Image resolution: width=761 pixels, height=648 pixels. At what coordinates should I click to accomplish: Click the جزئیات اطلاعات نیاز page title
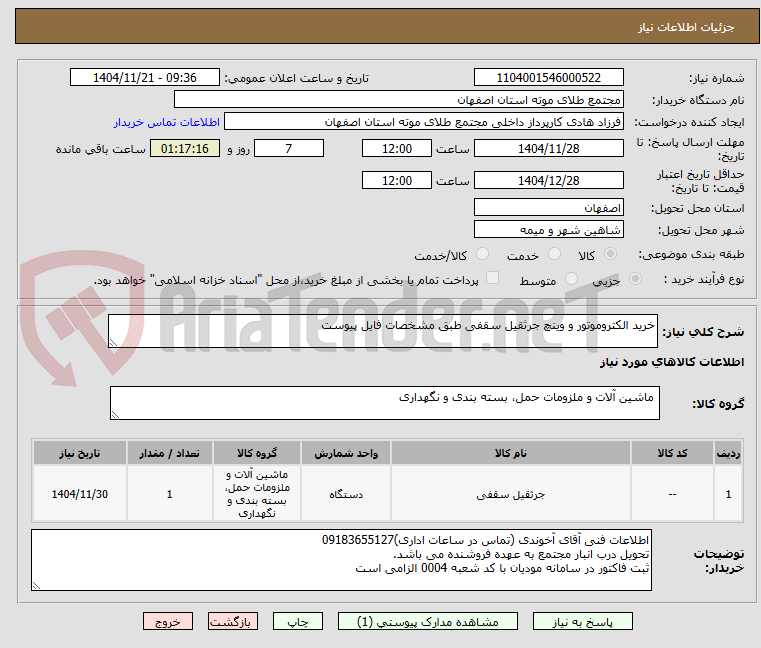click(686, 27)
